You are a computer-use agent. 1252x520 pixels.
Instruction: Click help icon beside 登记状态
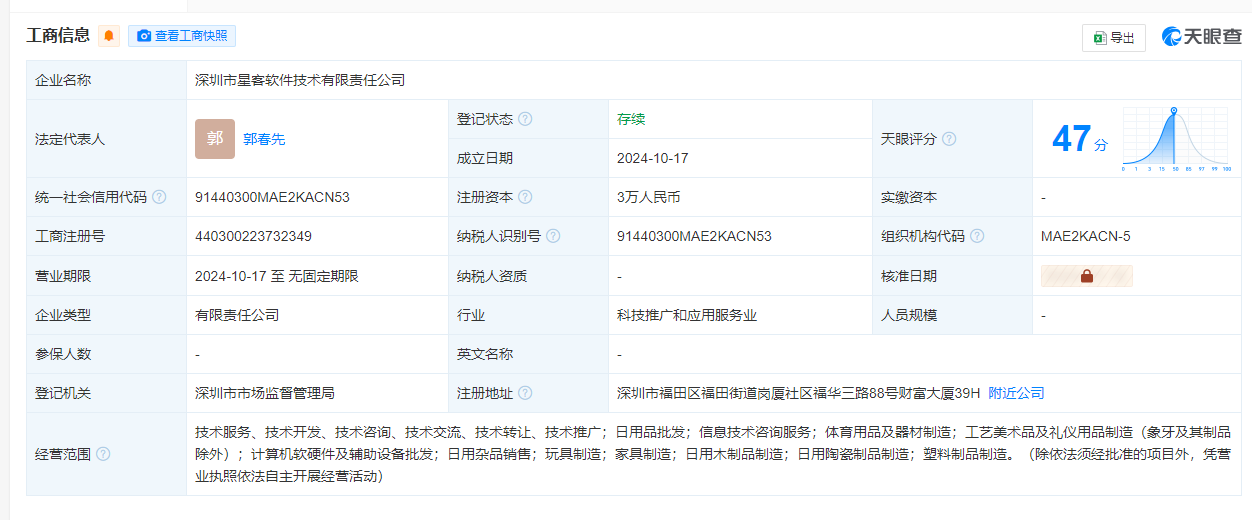525,119
